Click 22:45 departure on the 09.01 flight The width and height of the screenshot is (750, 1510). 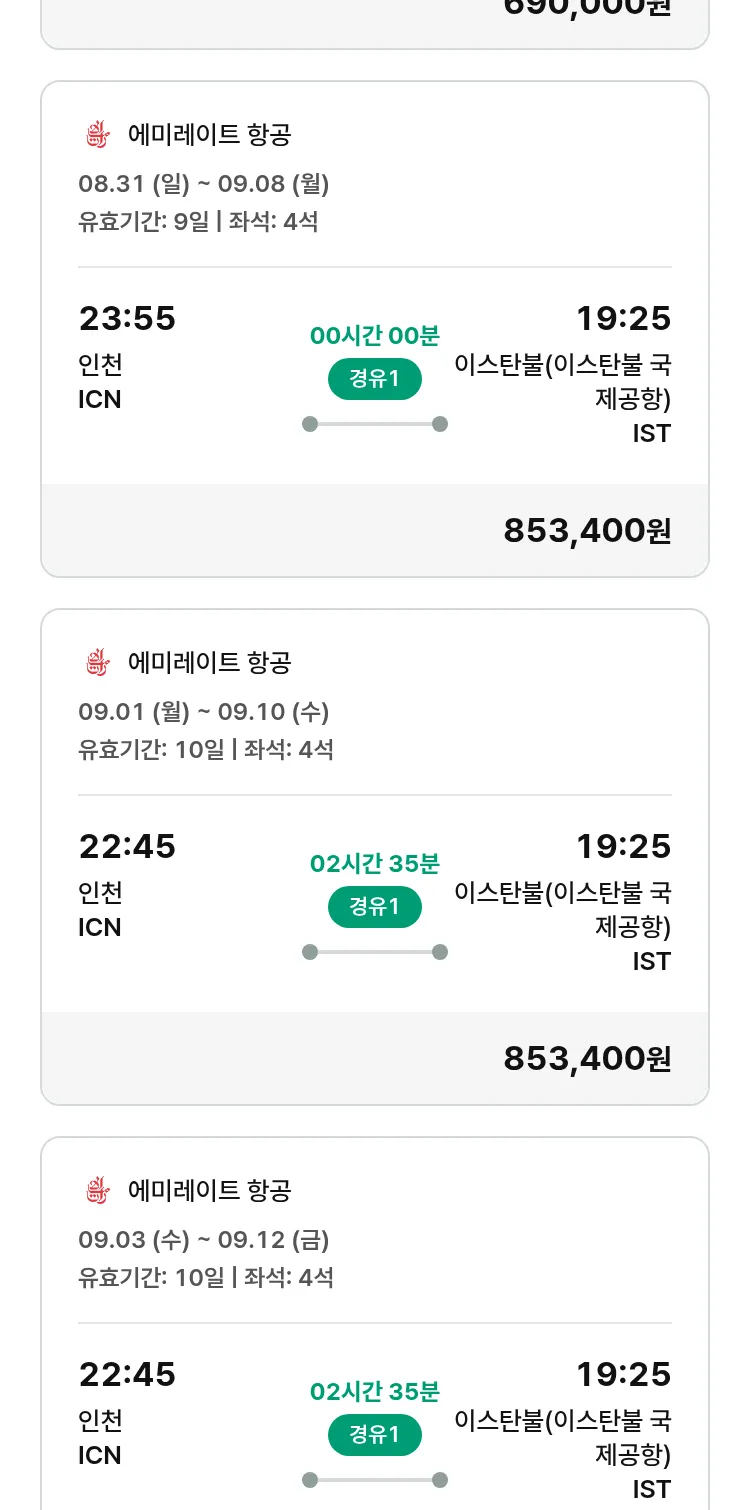click(127, 847)
